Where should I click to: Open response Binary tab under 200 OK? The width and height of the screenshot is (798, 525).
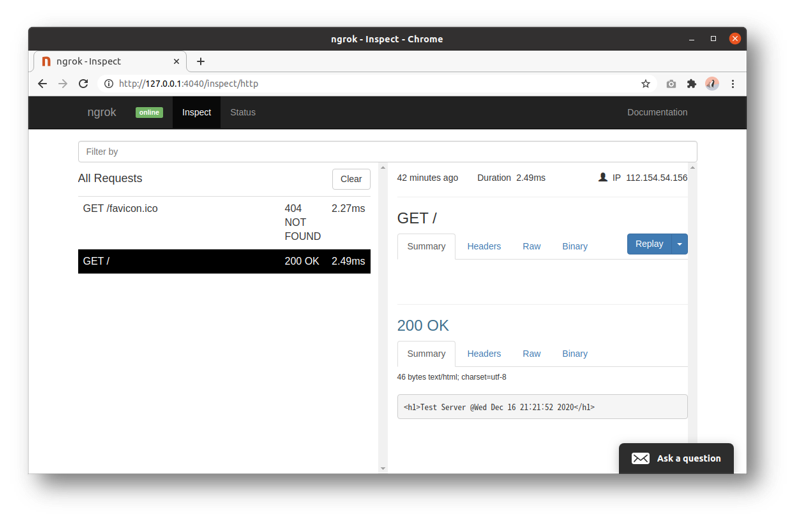(x=575, y=354)
